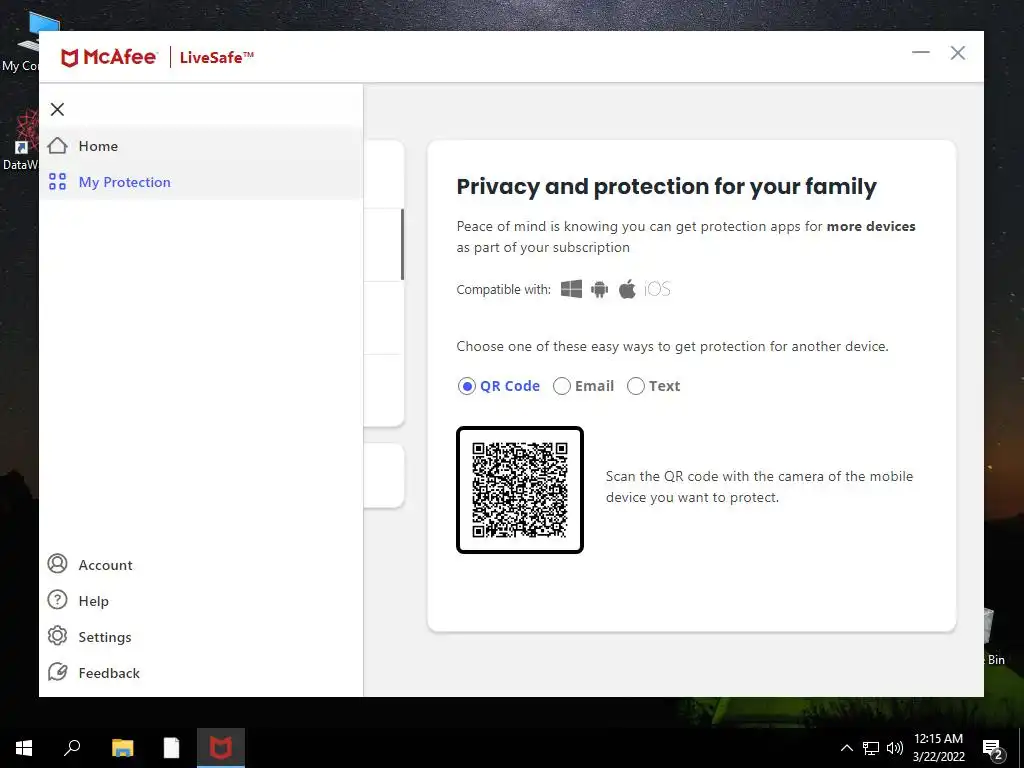Open Help from sidebar
The width and height of the screenshot is (1024, 768).
tap(93, 601)
